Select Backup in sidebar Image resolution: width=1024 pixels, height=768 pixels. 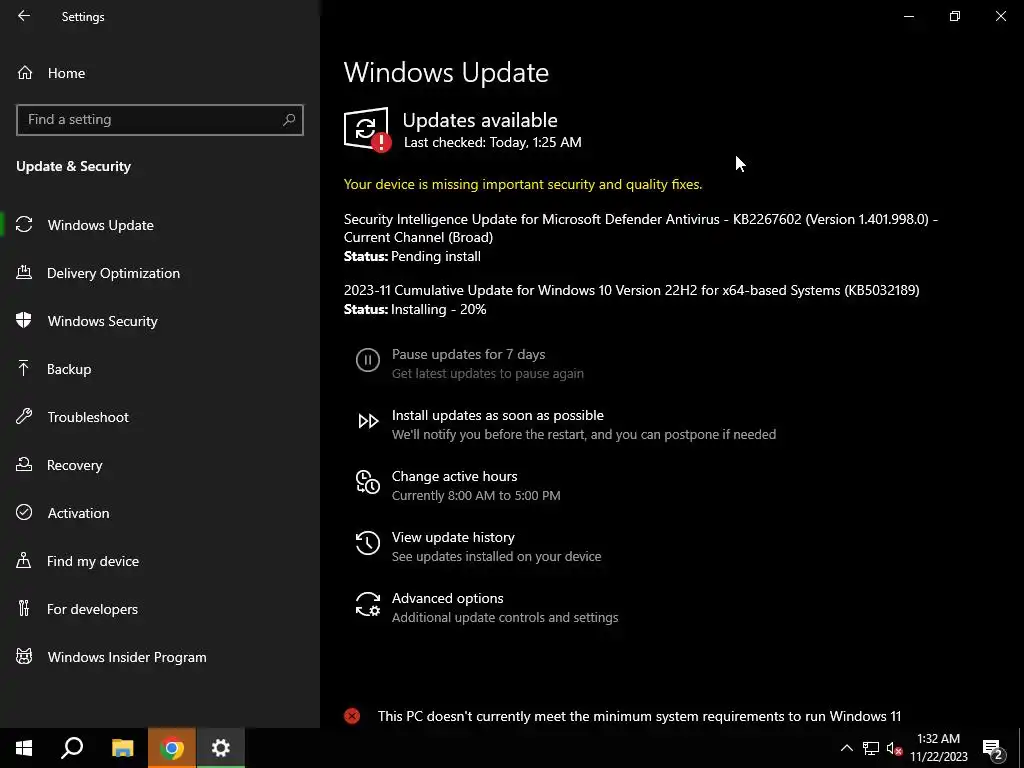click(160, 369)
